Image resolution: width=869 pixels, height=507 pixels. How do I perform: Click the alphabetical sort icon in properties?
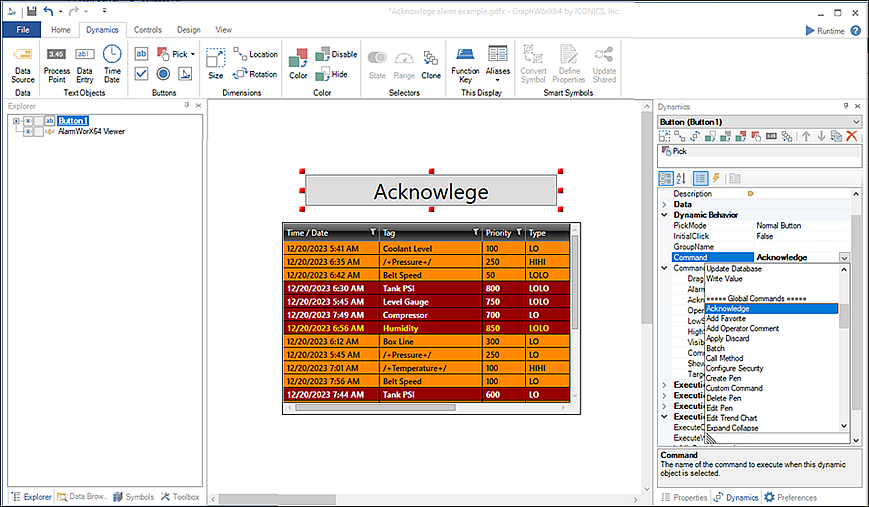[x=681, y=178]
